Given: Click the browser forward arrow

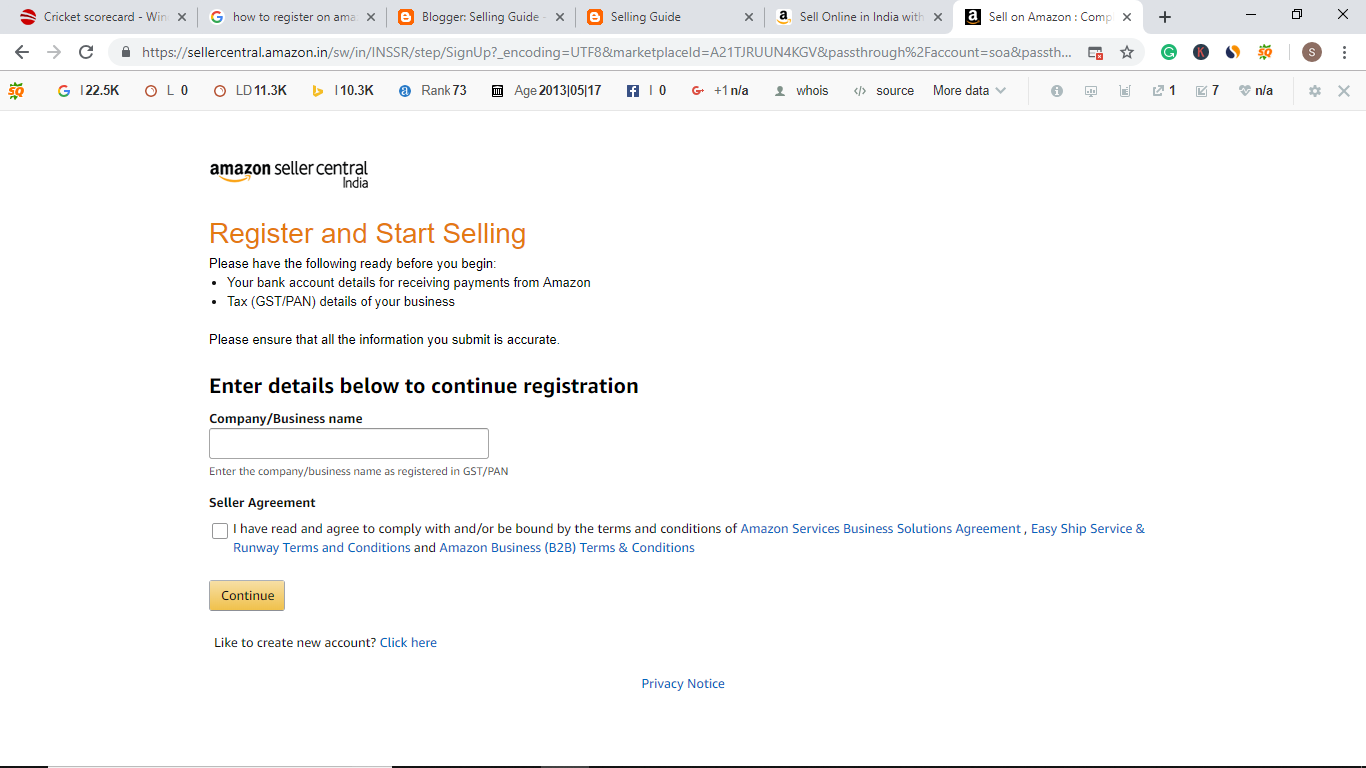Looking at the screenshot, I should [x=54, y=52].
